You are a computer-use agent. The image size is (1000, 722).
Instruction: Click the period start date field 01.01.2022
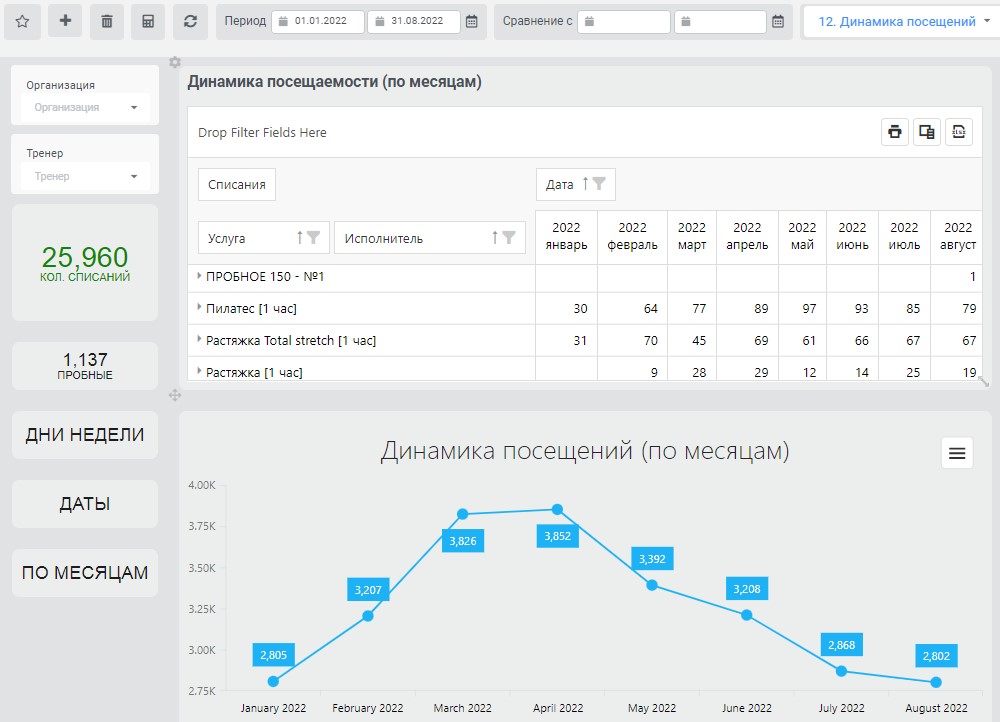pos(318,21)
